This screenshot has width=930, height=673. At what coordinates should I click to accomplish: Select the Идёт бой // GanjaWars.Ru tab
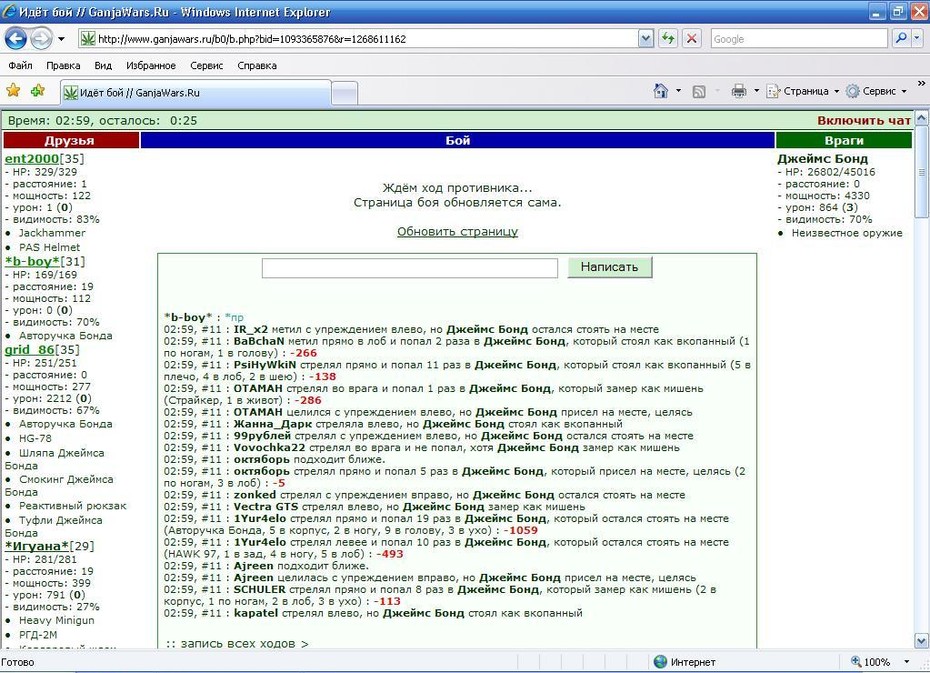[x=196, y=93]
